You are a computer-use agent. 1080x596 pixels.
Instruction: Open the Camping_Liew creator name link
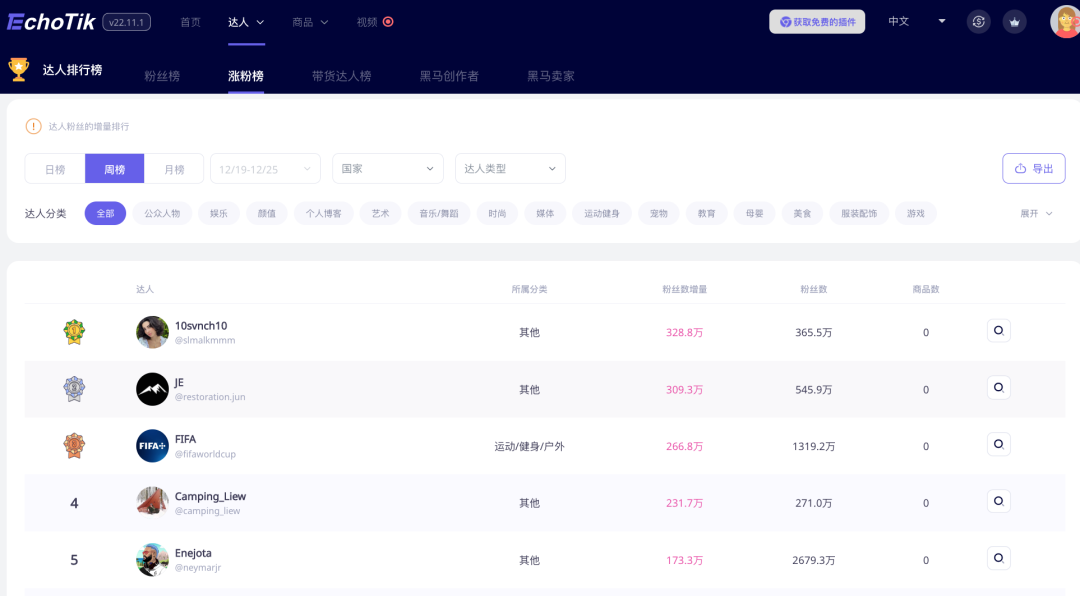click(210, 496)
